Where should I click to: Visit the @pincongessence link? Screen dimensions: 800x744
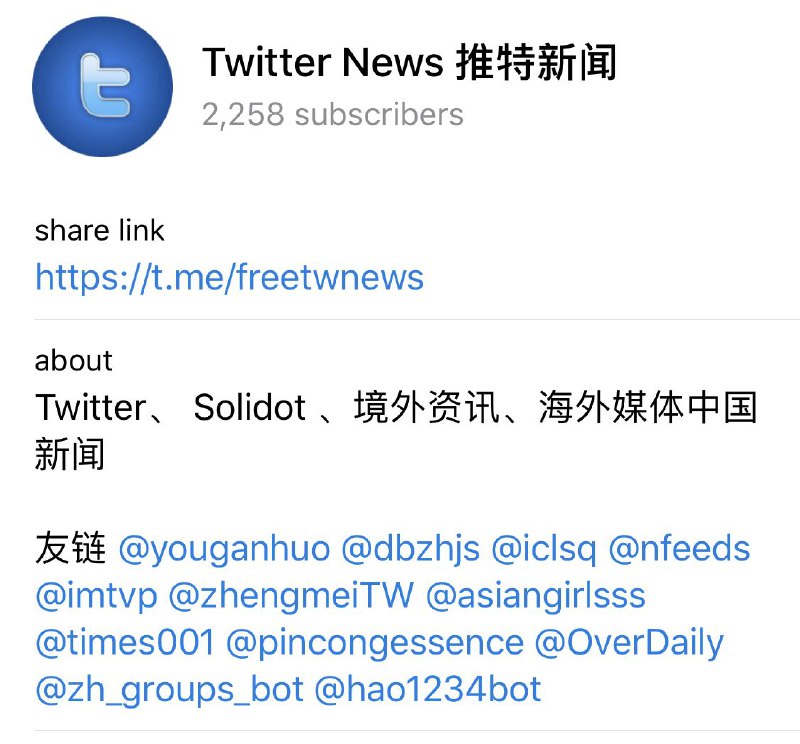tap(375, 644)
